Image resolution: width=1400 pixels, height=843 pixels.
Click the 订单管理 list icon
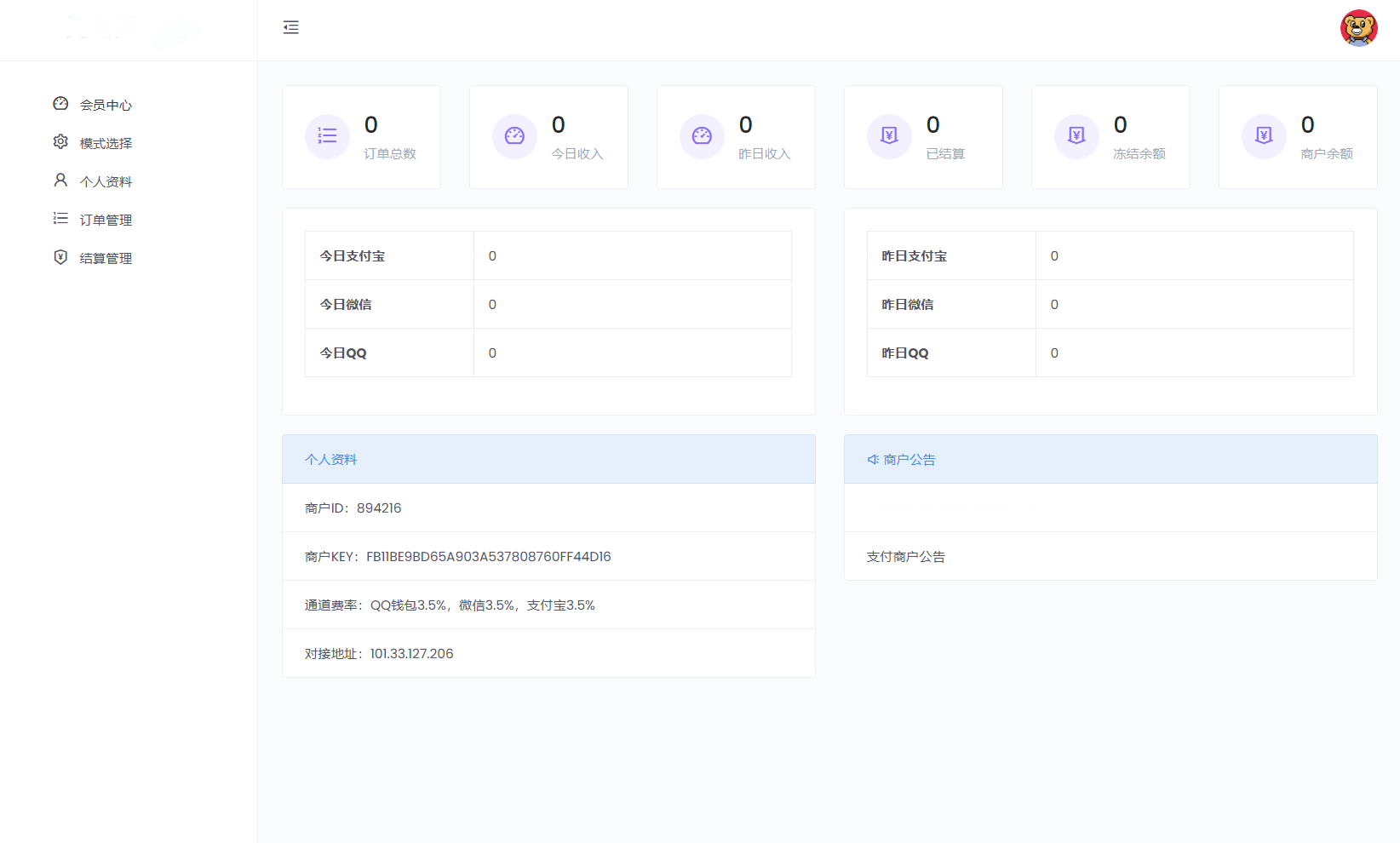[x=60, y=219]
